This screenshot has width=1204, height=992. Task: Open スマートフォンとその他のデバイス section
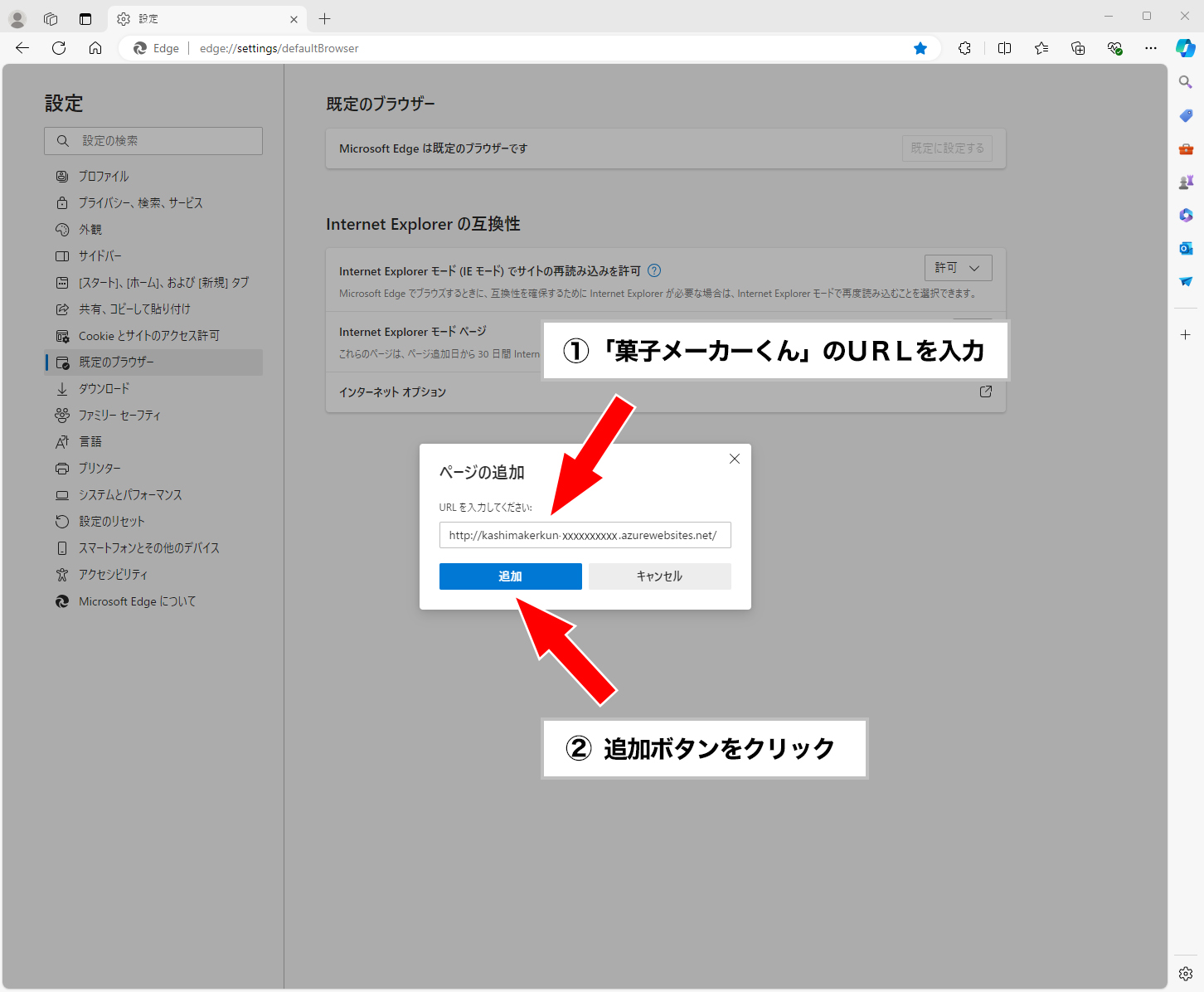[x=153, y=547]
